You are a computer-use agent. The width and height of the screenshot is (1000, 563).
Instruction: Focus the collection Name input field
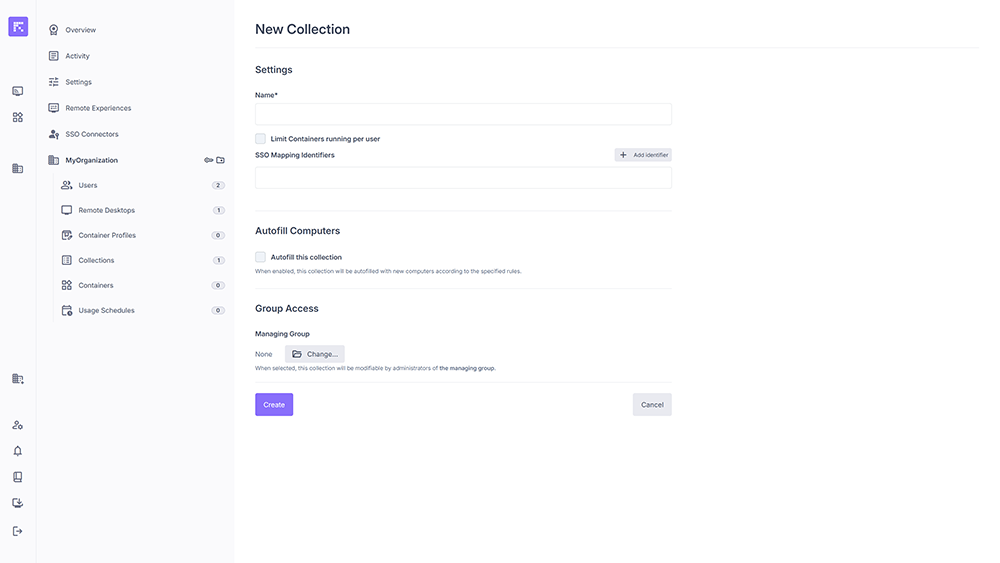(463, 114)
